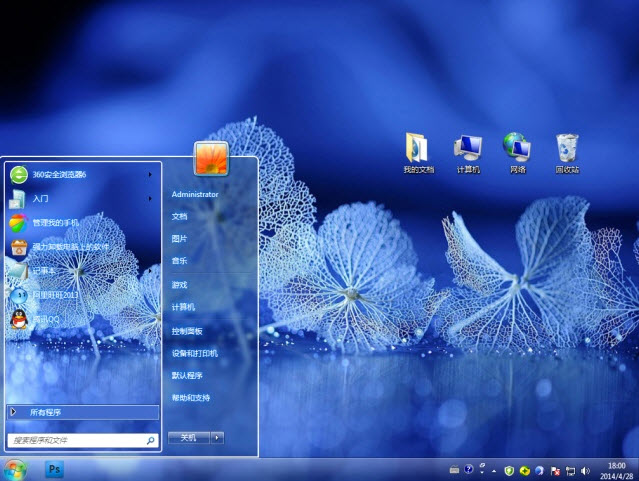This screenshot has width=639, height=481.
Task: Click the Photoshop icon in the taskbar
Action: coord(55,468)
